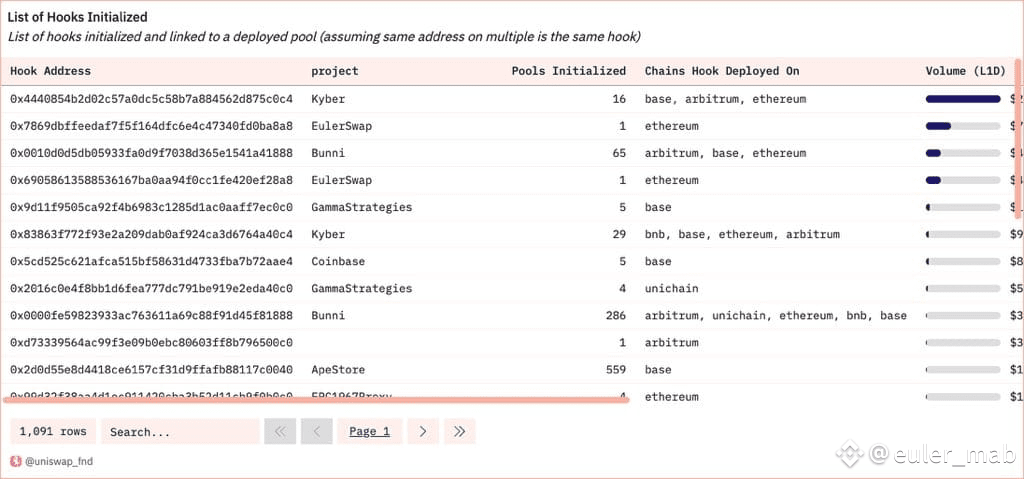Viewport: 1024px width, 479px height.
Task: Sort by Volume (L1D) column header
Action: (966, 71)
